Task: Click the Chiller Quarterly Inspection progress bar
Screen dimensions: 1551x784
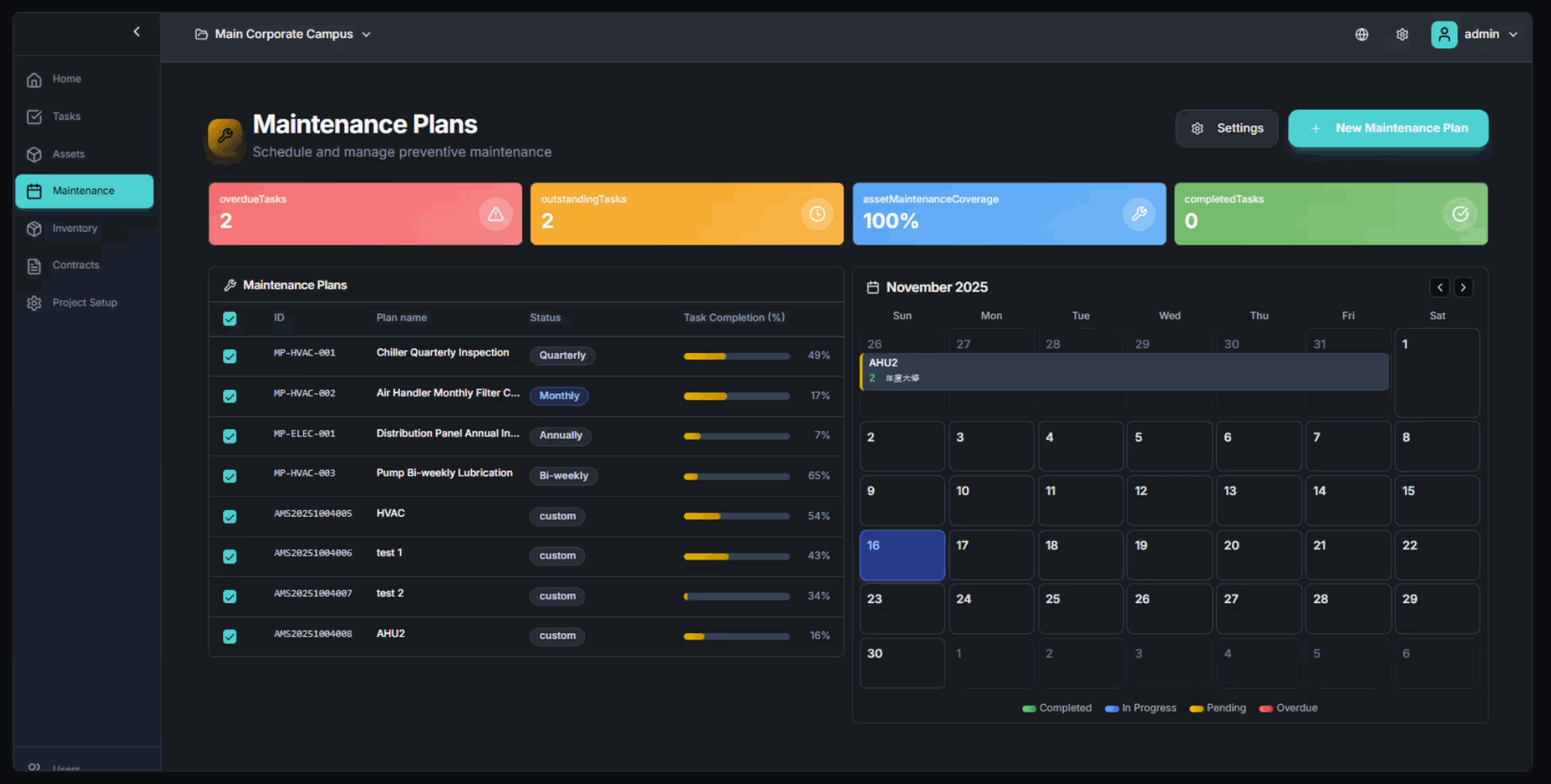Action: tap(736, 356)
